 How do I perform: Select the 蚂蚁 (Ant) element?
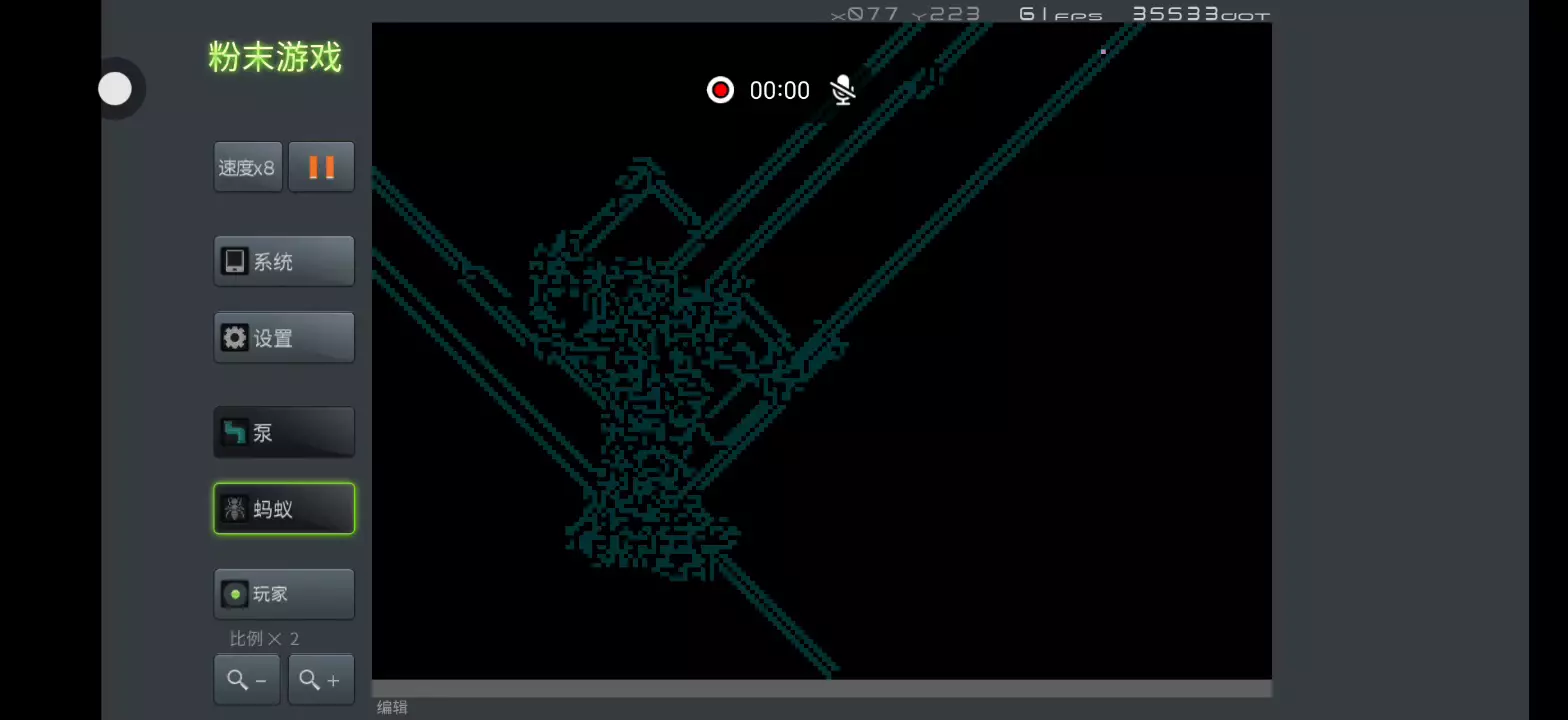(284, 509)
